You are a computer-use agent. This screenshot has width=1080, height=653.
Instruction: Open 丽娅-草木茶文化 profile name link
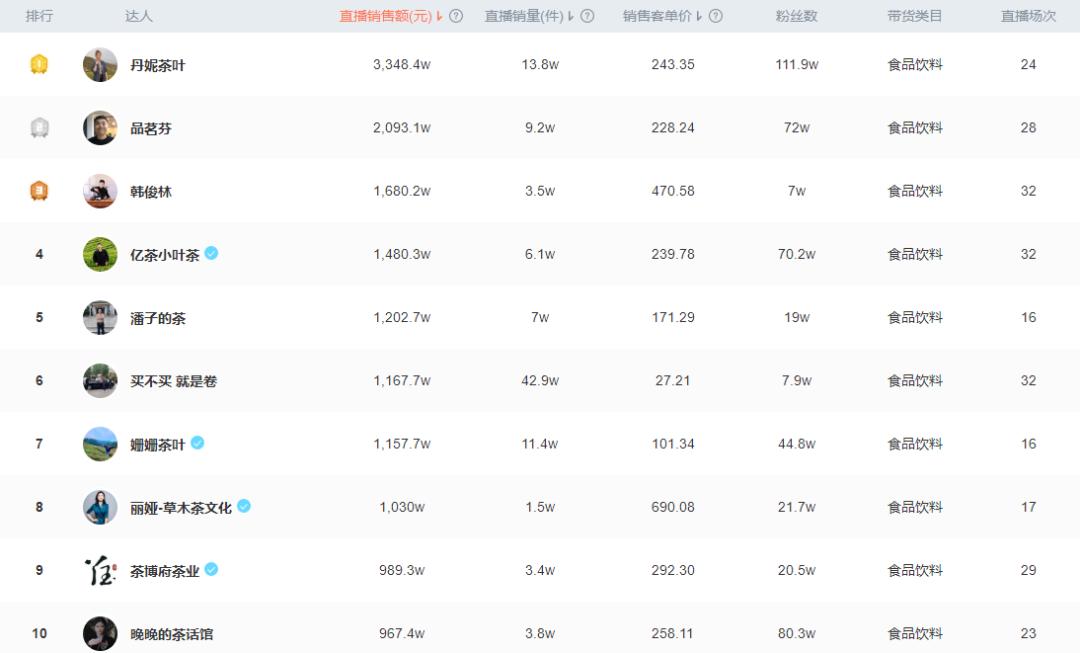(x=181, y=508)
